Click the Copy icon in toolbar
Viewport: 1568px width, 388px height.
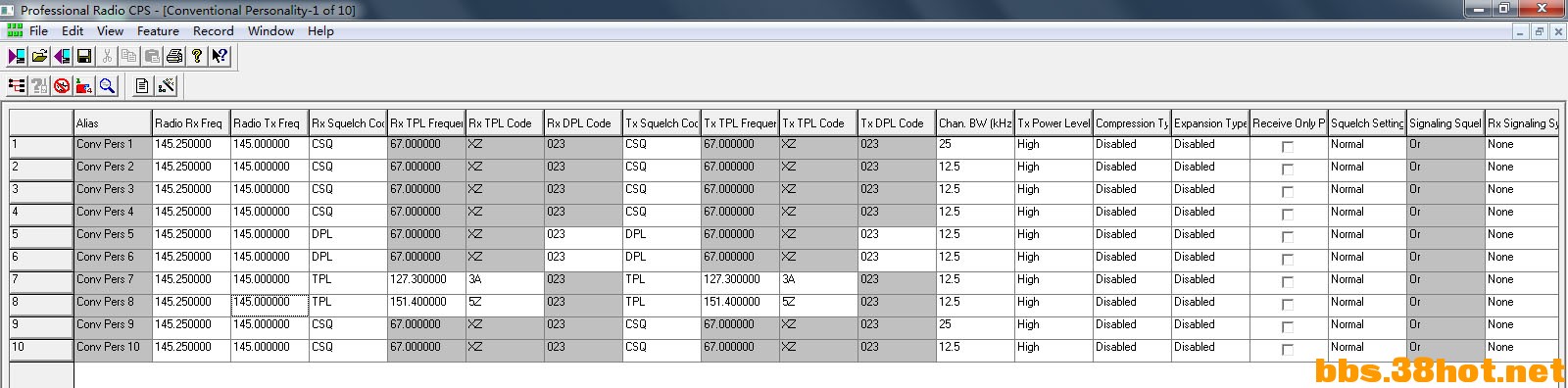[x=129, y=56]
